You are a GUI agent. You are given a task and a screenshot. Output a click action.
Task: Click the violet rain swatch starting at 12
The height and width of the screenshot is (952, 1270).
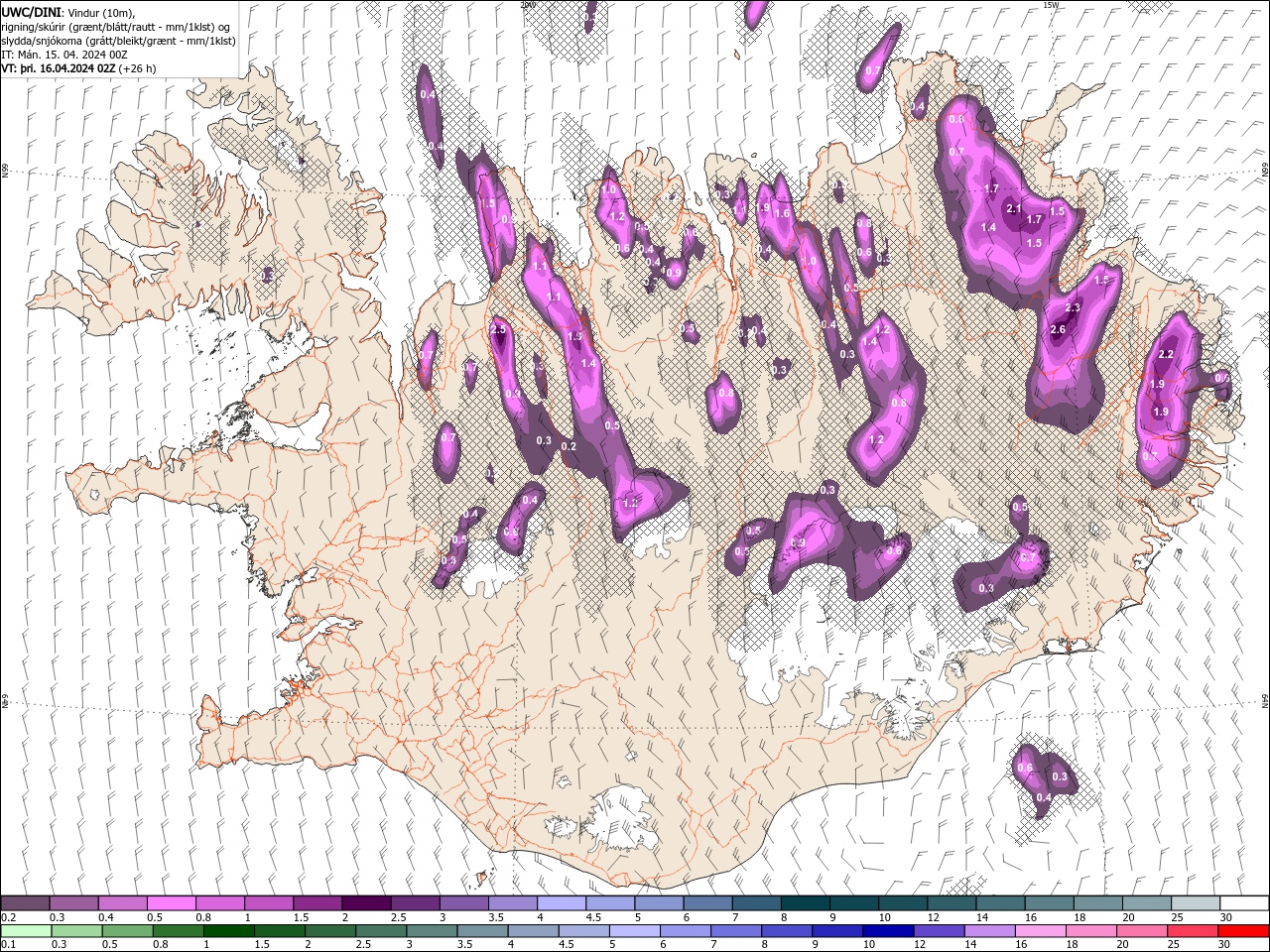(938, 931)
